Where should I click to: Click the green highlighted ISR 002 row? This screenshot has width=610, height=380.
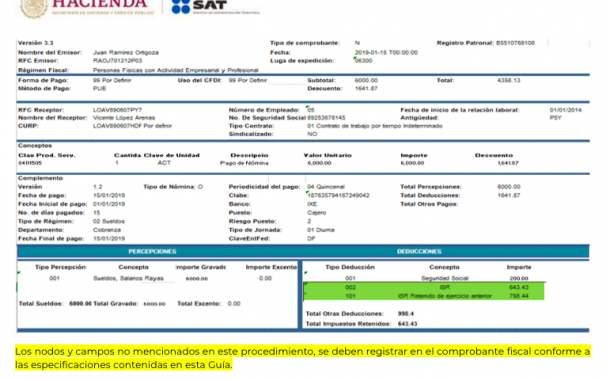pyautogui.click(x=424, y=287)
